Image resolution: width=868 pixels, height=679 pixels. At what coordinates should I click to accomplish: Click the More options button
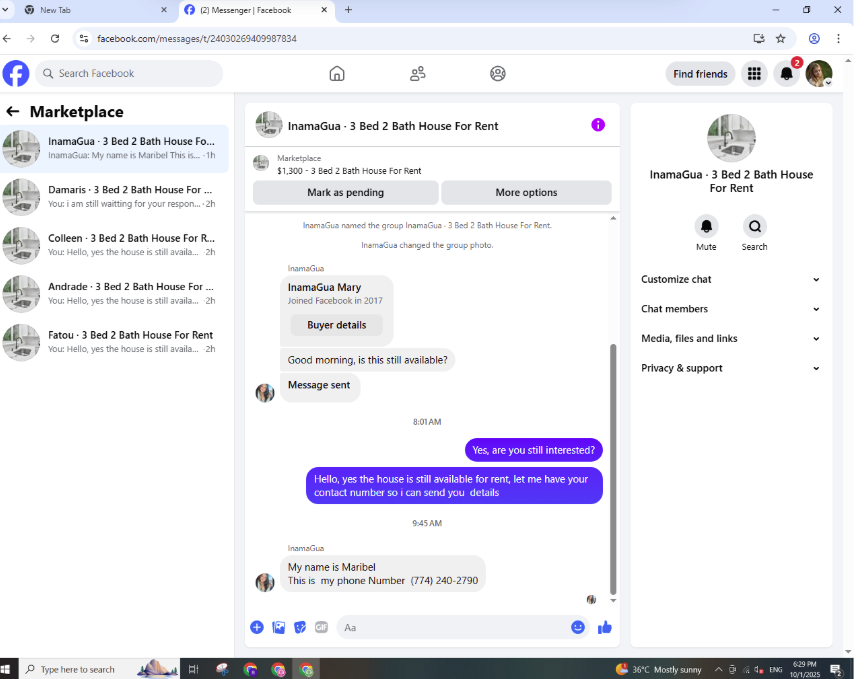coord(526,193)
